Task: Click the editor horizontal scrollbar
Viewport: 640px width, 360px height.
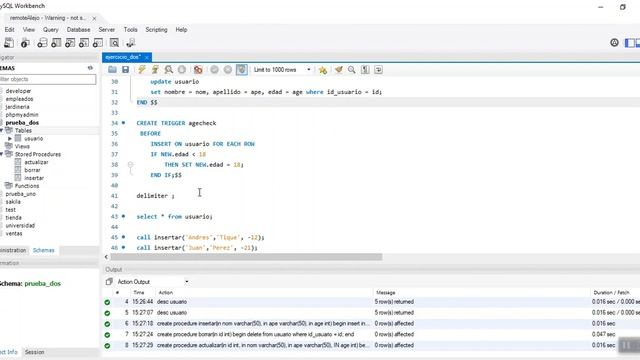Action: [246, 257]
